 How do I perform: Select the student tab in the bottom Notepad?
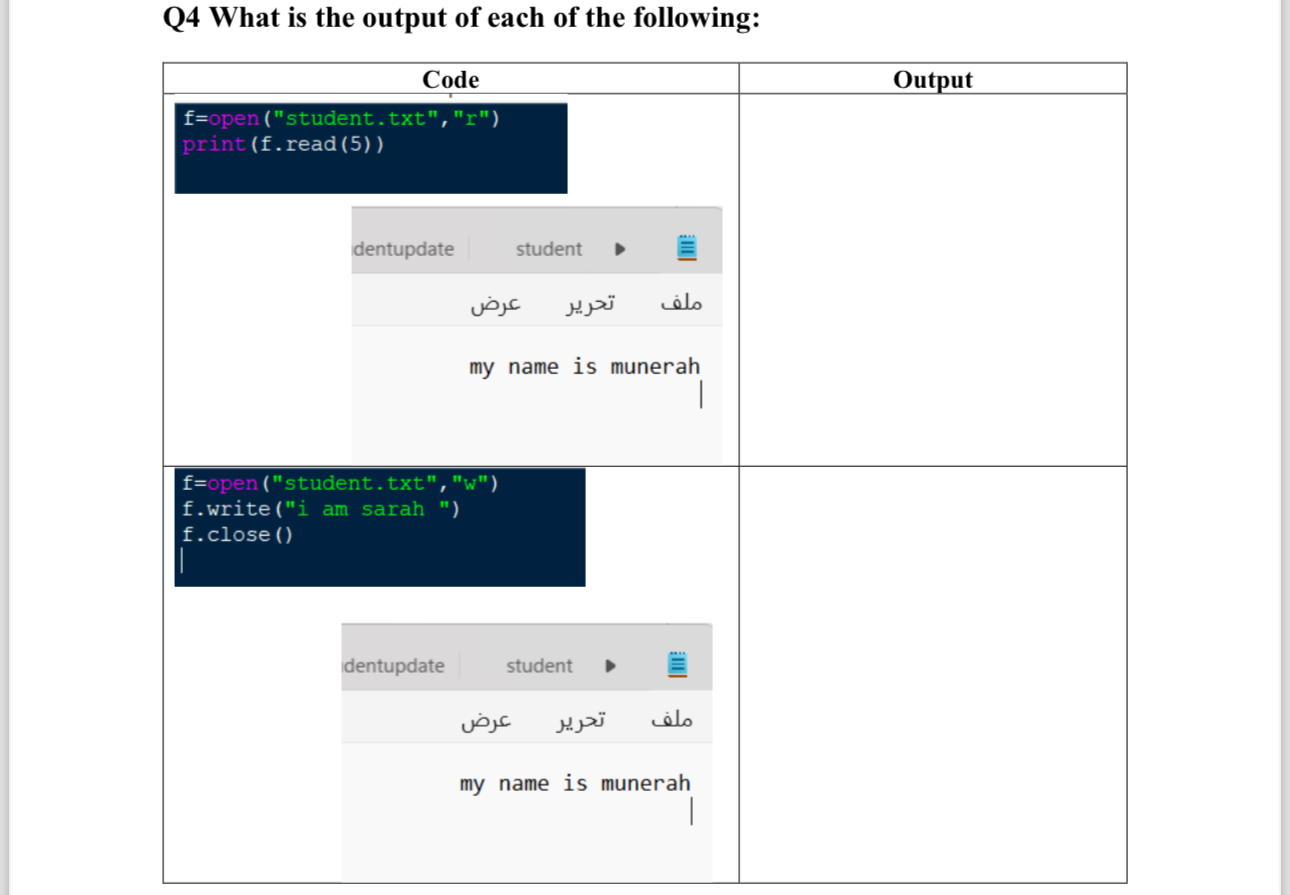(x=539, y=666)
